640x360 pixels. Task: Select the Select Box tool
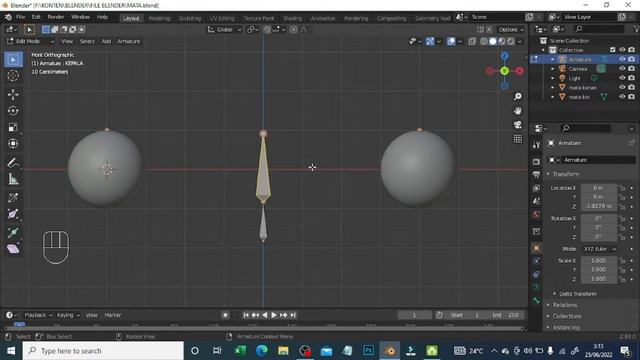[13, 60]
